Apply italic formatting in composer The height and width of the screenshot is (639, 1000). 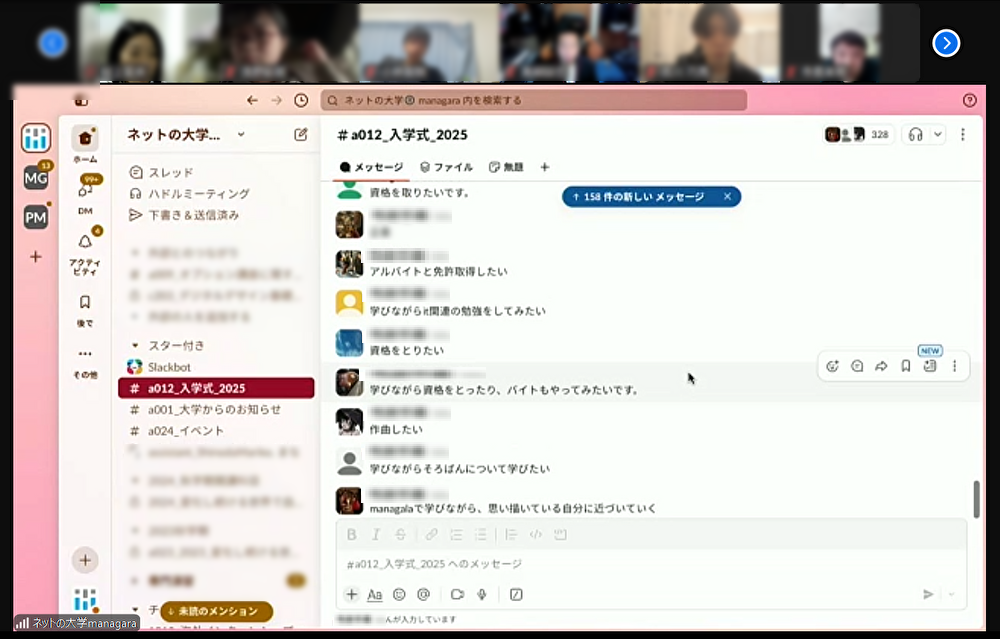[x=376, y=534]
